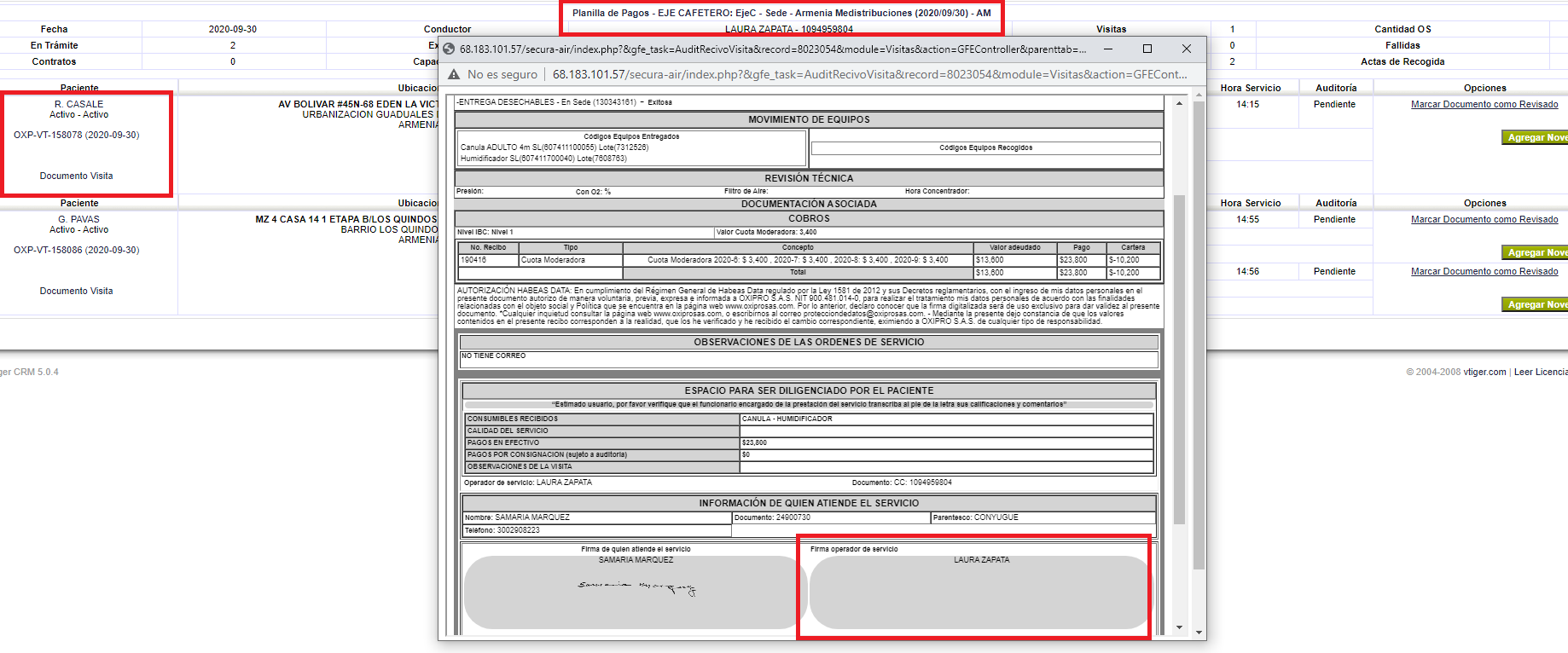This screenshot has width=1568, height=653.
Task: Open 'Documento Visita' for patient G. PAVAS
Action: 76,291
